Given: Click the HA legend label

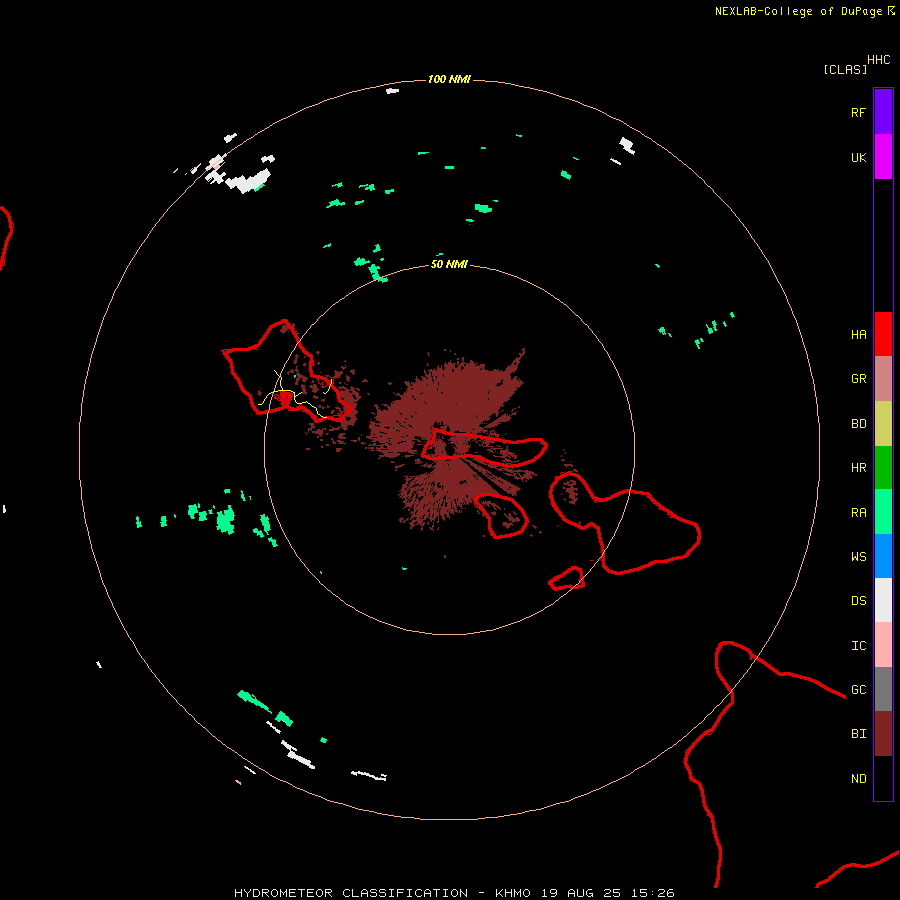Looking at the screenshot, I should click(x=858, y=334).
